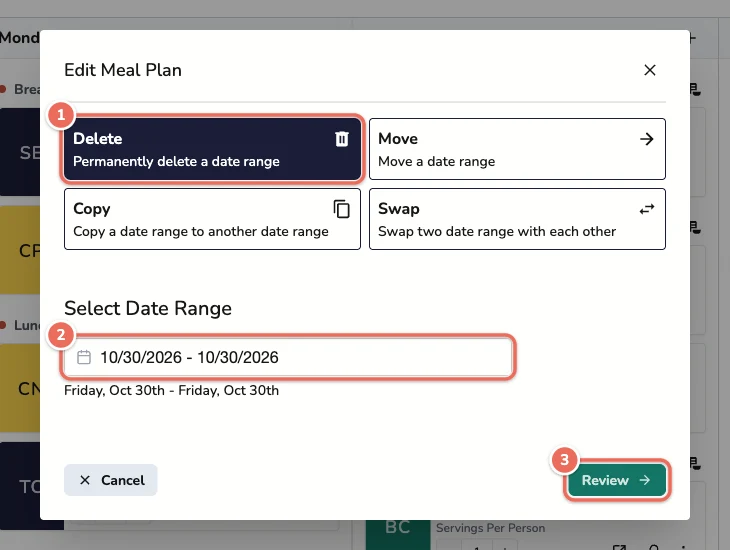Image resolution: width=730 pixels, height=550 pixels.
Task: Click the swap arrows icon on Swap card
Action: (x=647, y=210)
